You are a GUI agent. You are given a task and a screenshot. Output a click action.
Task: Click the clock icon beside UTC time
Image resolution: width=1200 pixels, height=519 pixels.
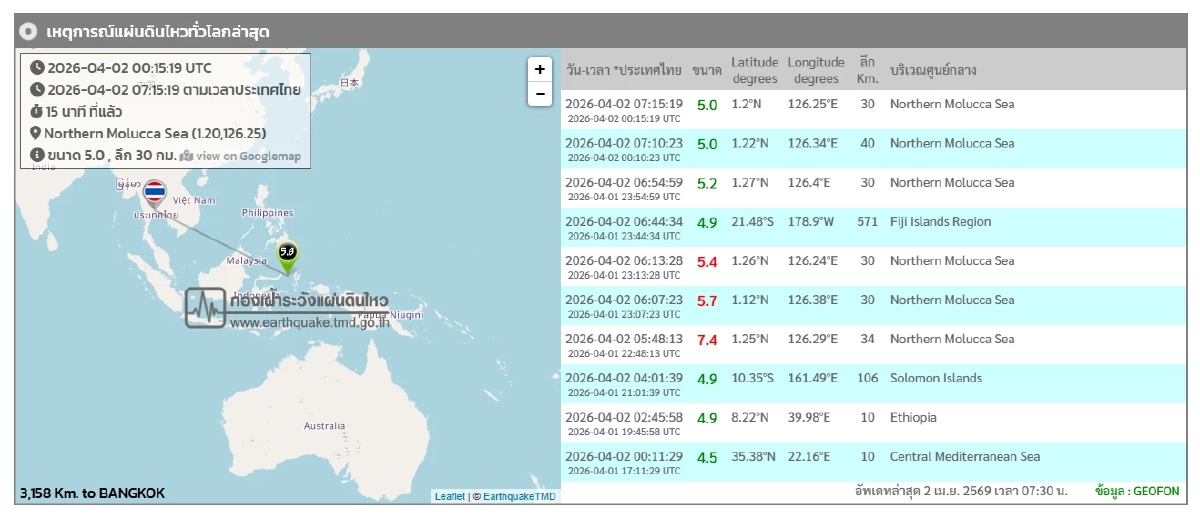pyautogui.click(x=37, y=68)
